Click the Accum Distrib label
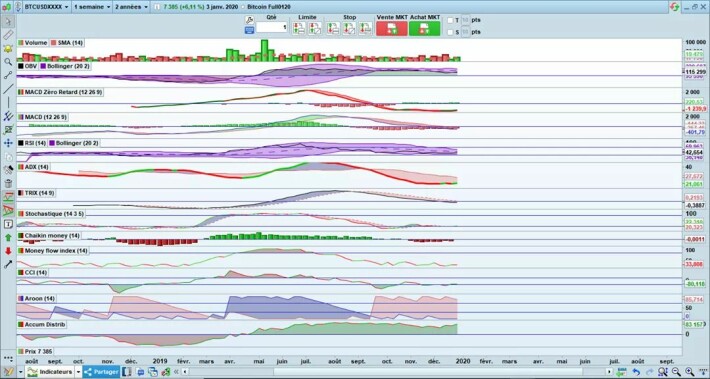This screenshot has height=379, width=710. coord(42,325)
